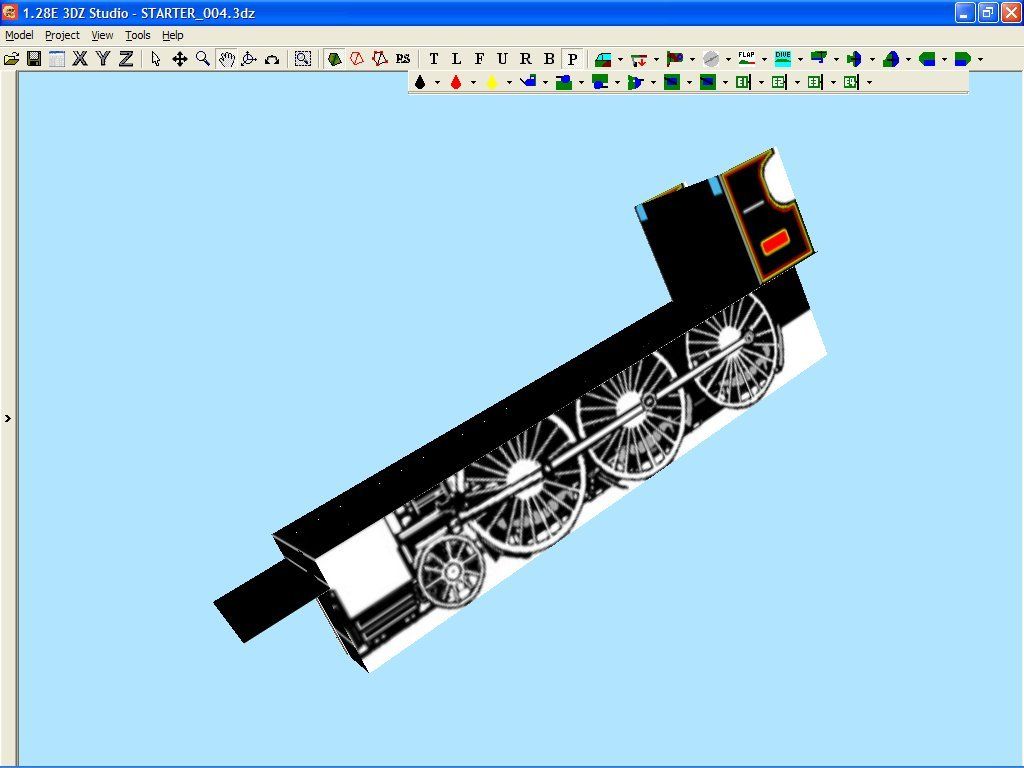Click the right-pointing green tail icon
Viewport: 1024px width, 768px height.
(x=963, y=59)
